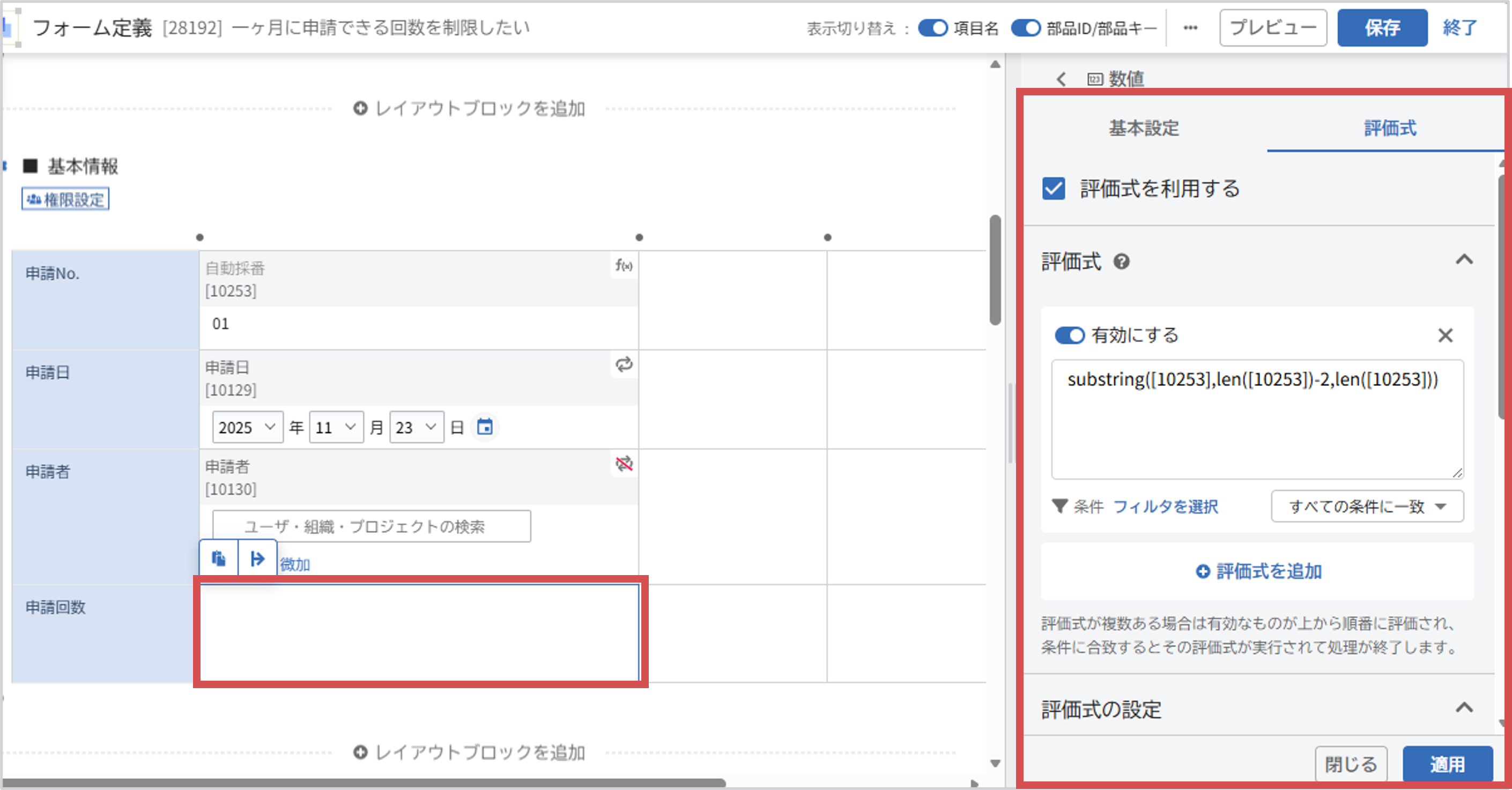Image resolution: width=1512 pixels, height=790 pixels.
Task: Click the form canvas vertical scrollbar thumb
Action: pyautogui.click(x=995, y=270)
